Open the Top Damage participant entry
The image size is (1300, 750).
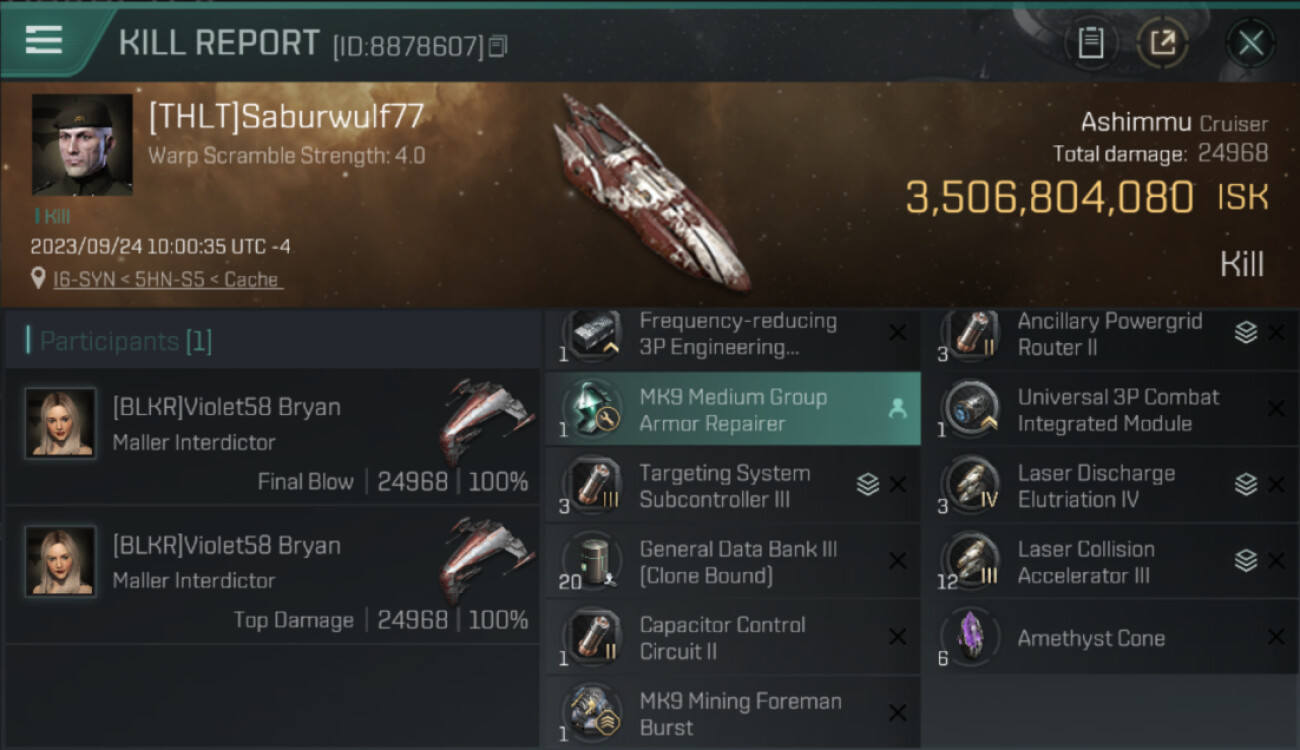272,575
